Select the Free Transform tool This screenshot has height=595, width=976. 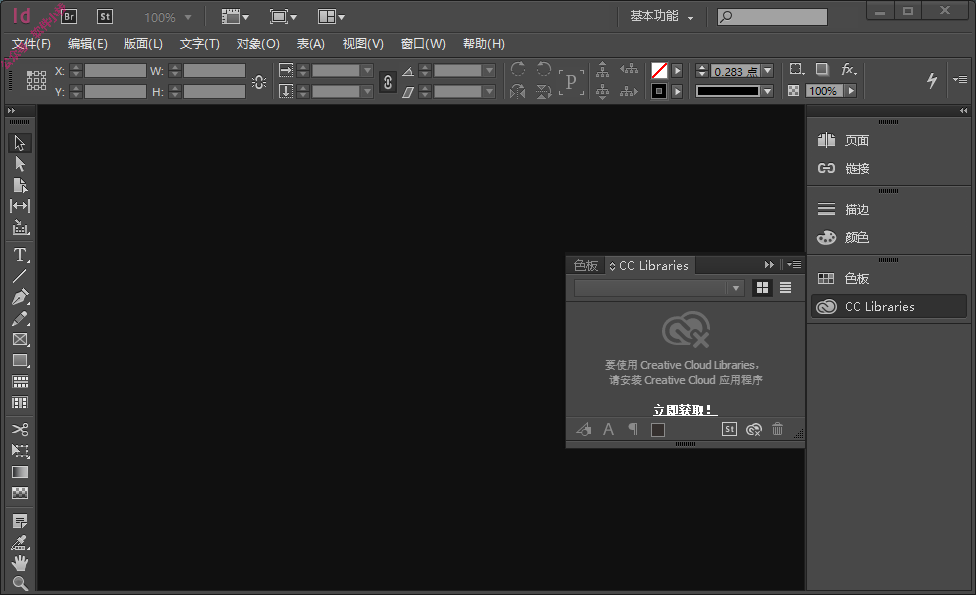20,451
